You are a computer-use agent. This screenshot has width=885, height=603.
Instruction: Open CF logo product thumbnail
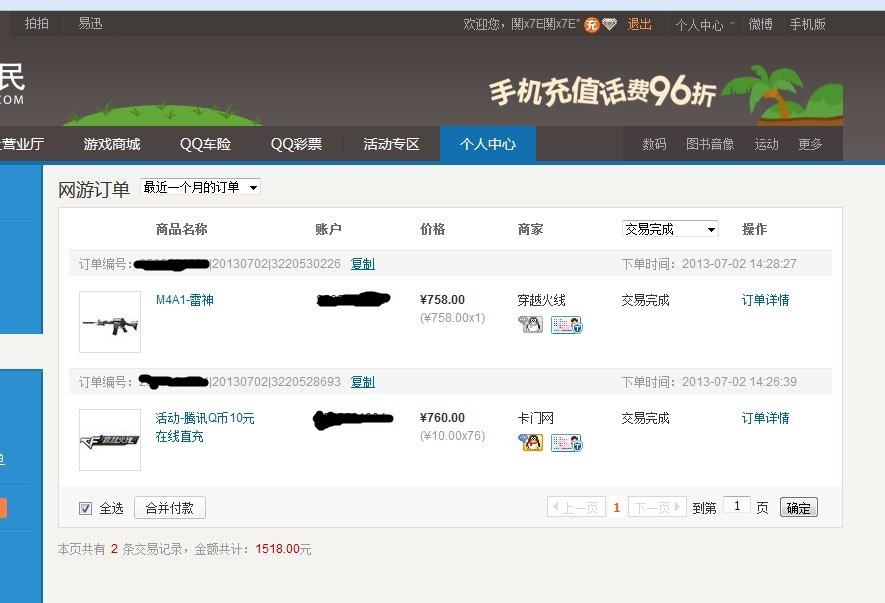110,440
